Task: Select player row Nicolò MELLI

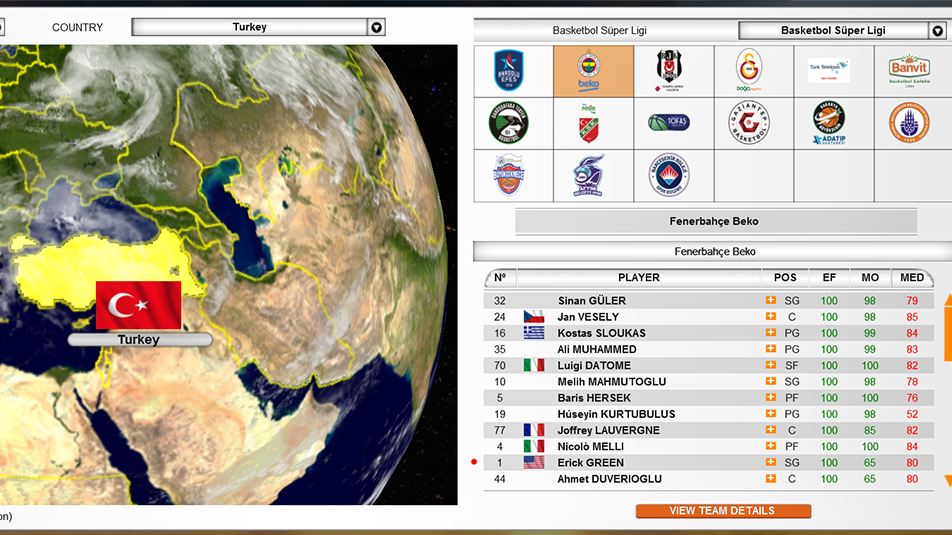Action: tap(709, 446)
